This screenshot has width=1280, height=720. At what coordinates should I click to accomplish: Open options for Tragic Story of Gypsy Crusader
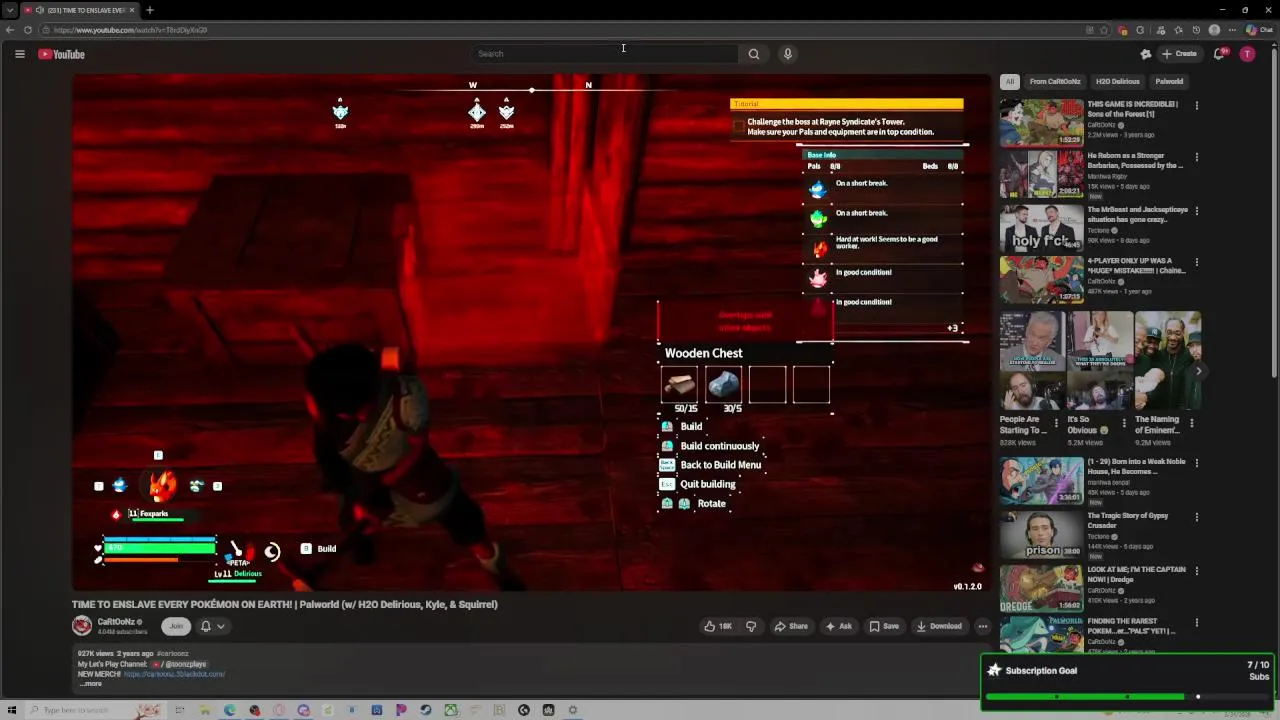(x=1196, y=517)
